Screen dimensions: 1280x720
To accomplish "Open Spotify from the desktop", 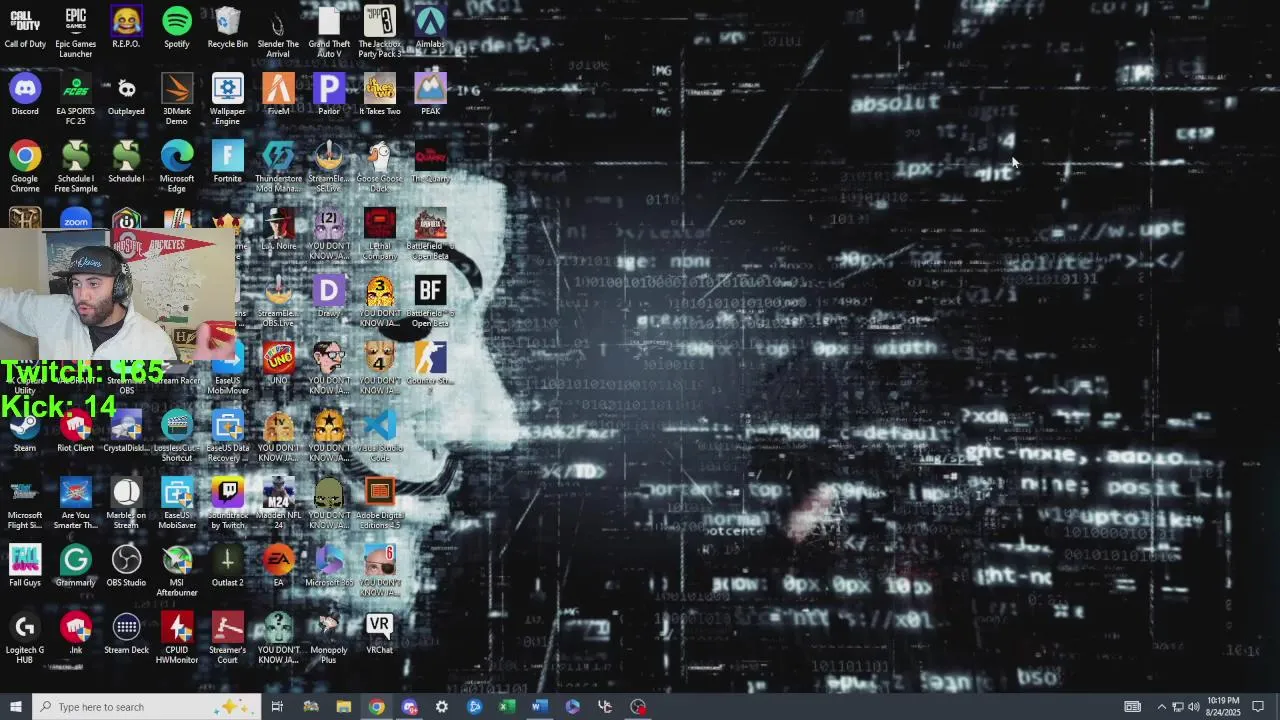I will [177, 28].
